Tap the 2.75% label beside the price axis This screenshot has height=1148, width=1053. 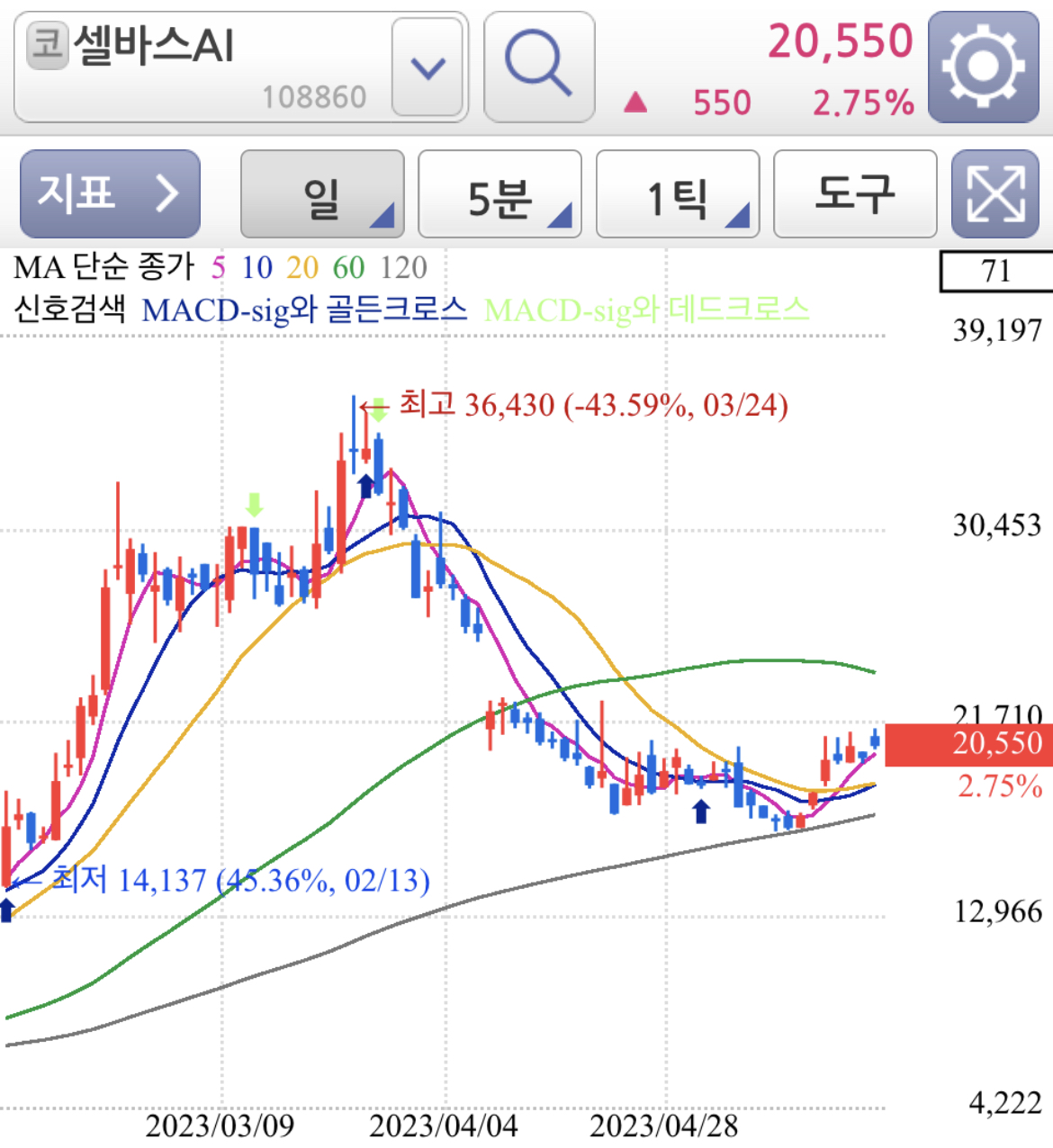click(1000, 786)
